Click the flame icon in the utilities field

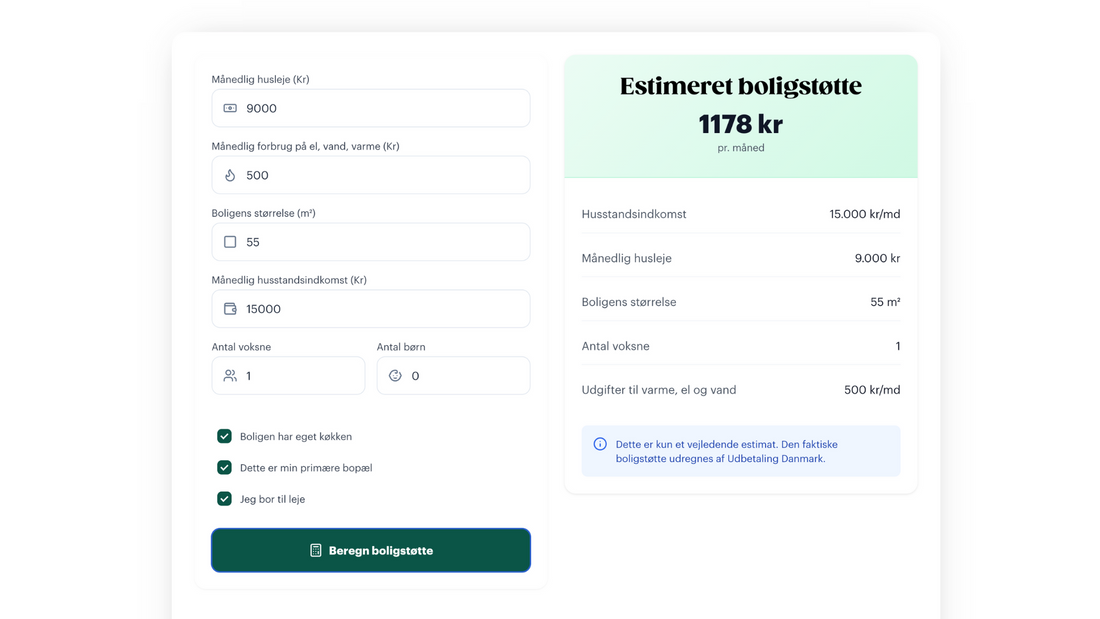(230, 175)
